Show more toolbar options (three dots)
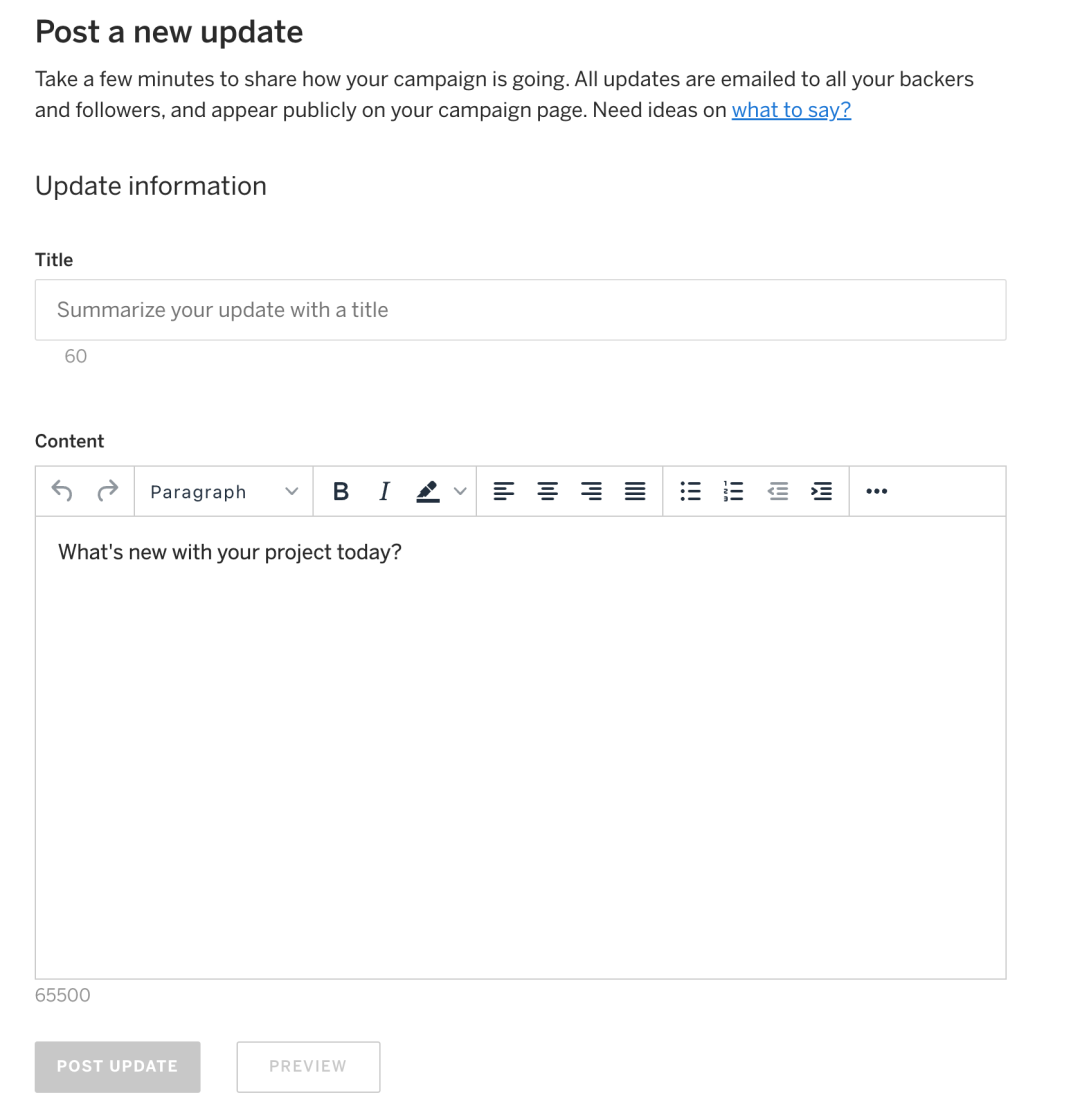Image resolution: width=1080 pixels, height=1116 pixels. pos(876,491)
